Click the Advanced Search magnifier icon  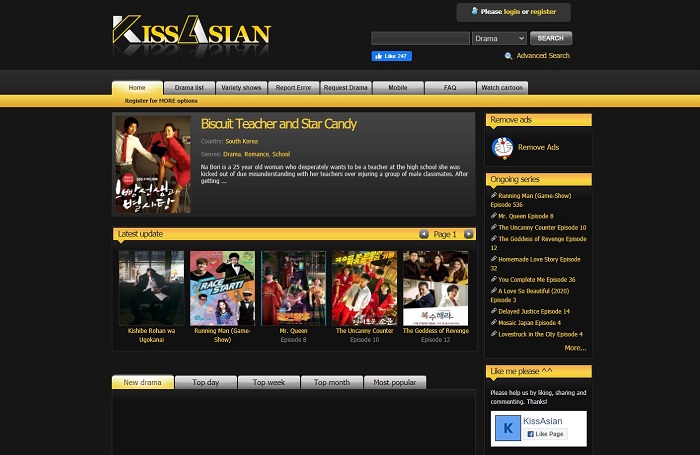click(x=508, y=56)
